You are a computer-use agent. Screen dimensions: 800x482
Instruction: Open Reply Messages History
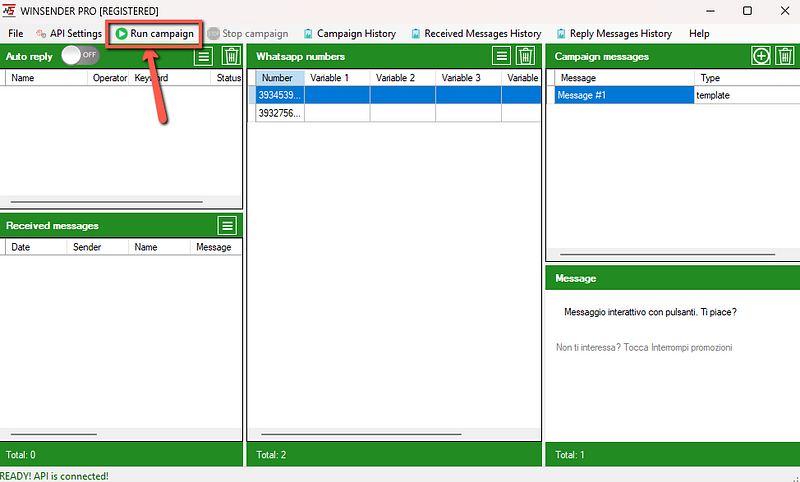pos(614,34)
